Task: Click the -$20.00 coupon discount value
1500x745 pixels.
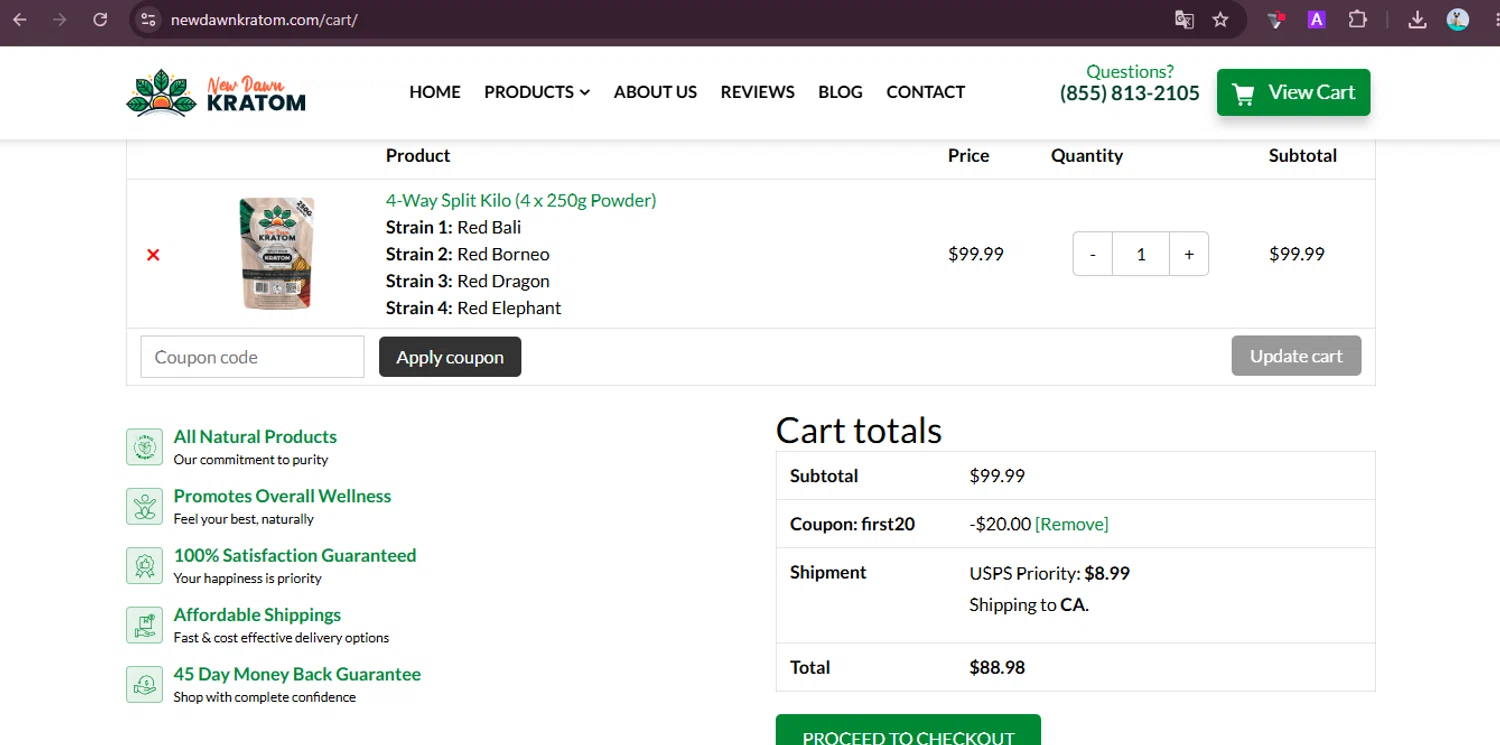Action: click(x=1000, y=524)
